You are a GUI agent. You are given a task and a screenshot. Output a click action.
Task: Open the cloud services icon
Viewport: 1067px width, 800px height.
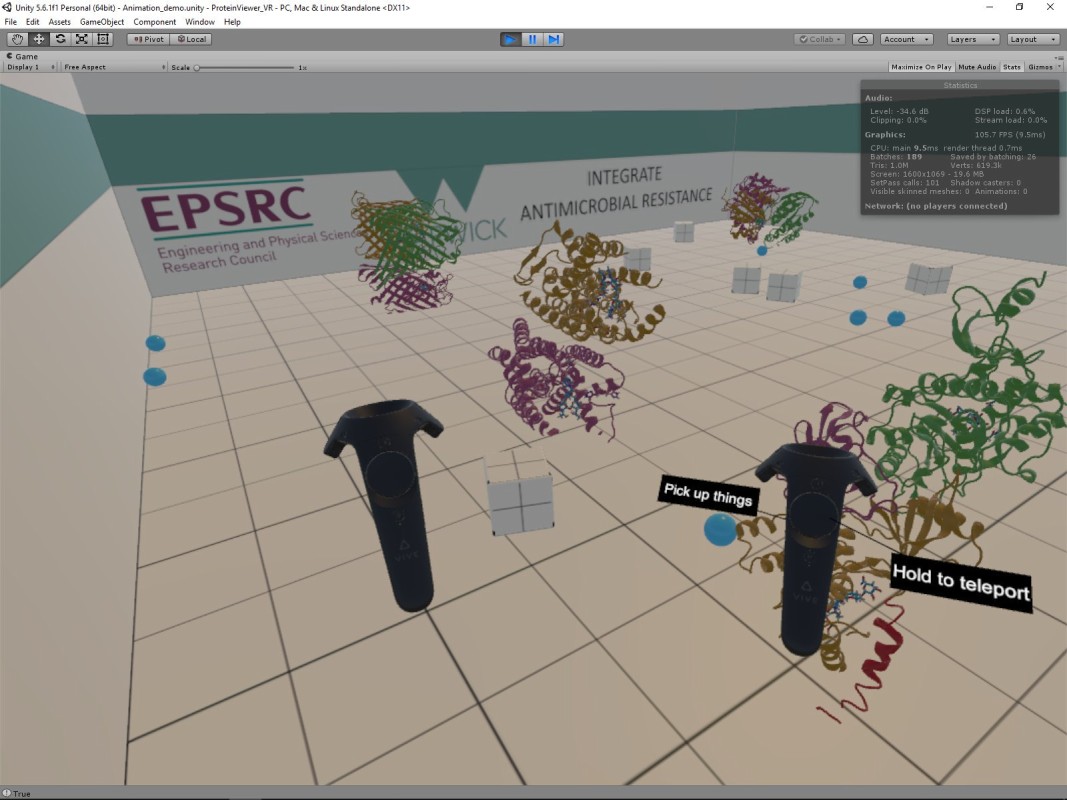[863, 39]
